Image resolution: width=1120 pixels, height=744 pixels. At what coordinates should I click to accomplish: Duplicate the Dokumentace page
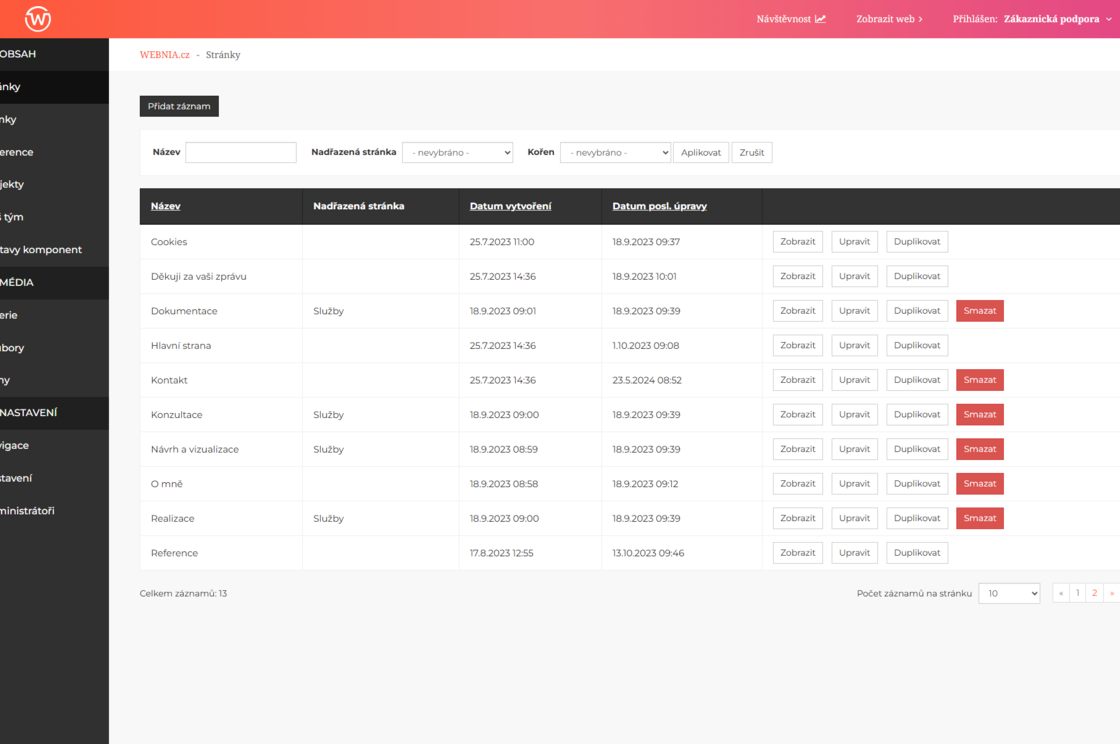pyautogui.click(x=916, y=311)
